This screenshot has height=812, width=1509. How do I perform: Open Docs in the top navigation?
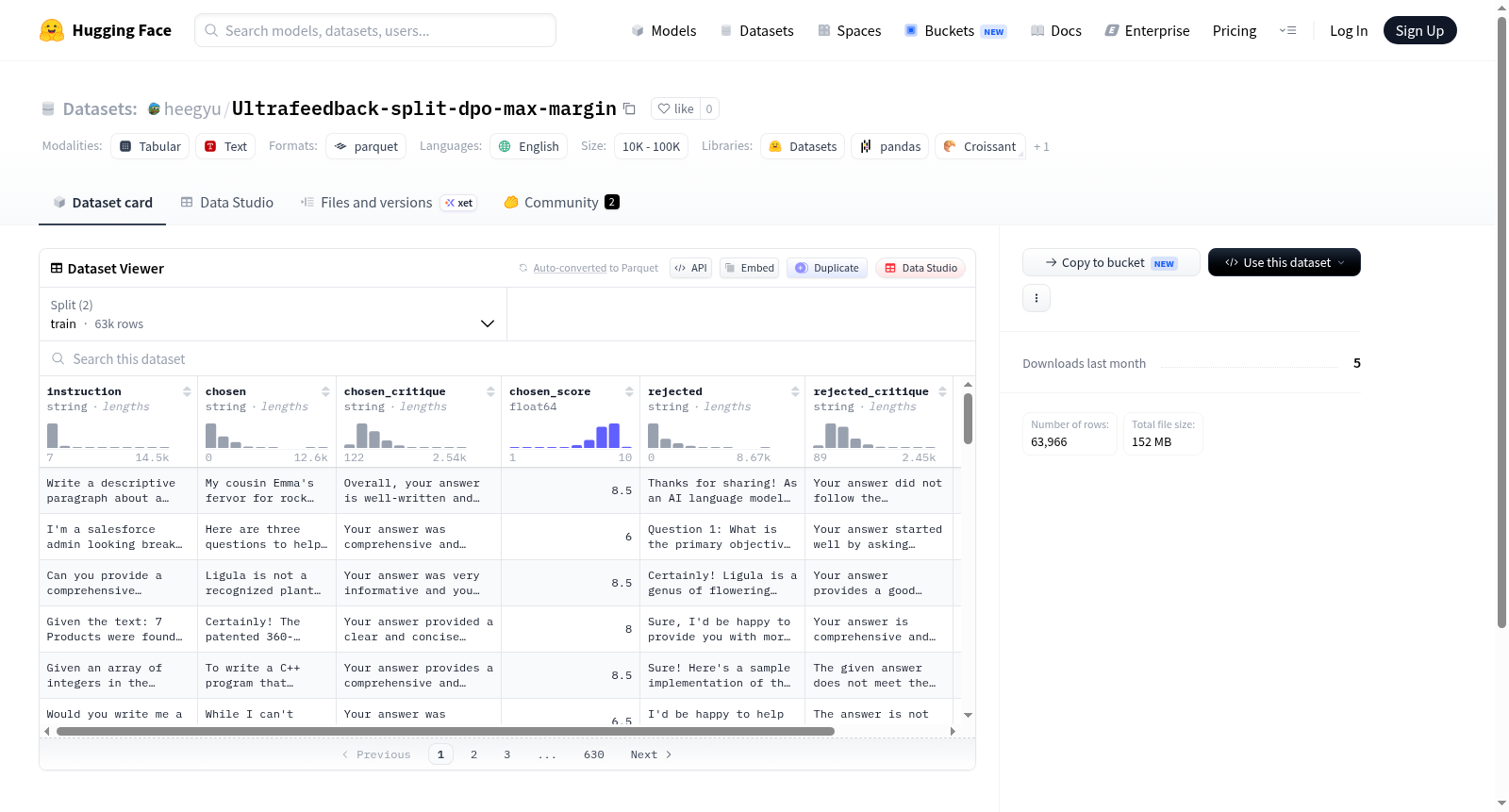pos(1055,30)
